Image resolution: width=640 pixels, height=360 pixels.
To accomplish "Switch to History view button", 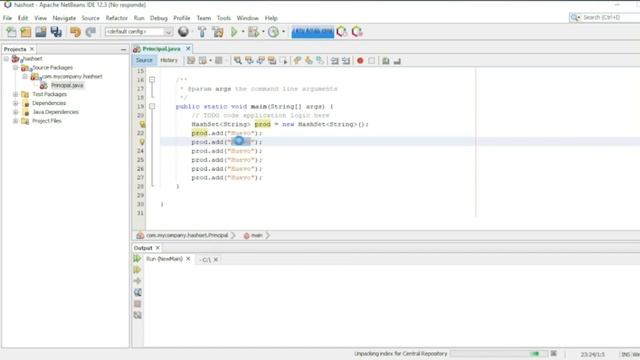I will click(x=169, y=60).
